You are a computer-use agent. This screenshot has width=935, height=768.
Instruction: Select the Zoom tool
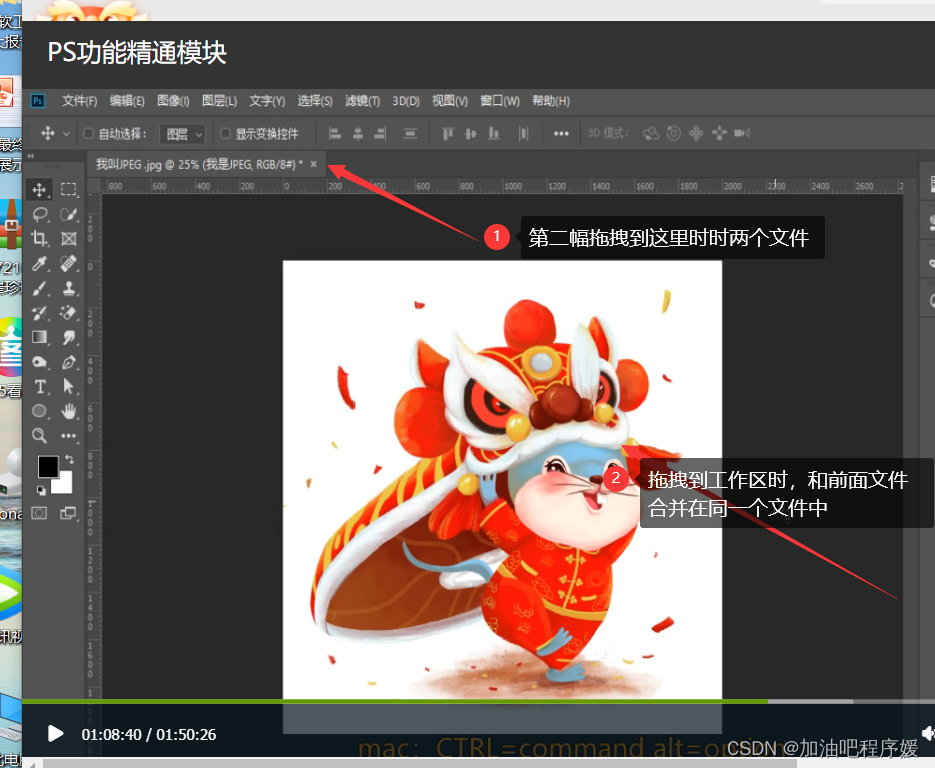[39, 436]
